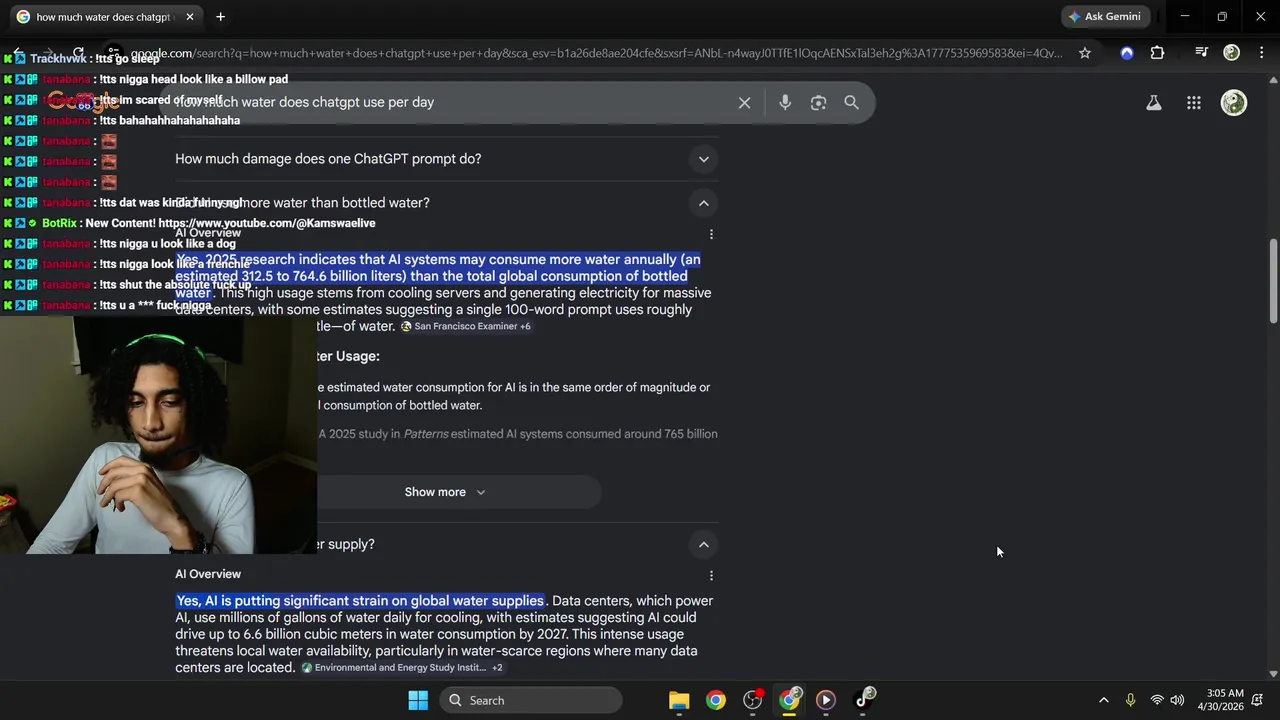Open the Google apps grid

[1194, 102]
